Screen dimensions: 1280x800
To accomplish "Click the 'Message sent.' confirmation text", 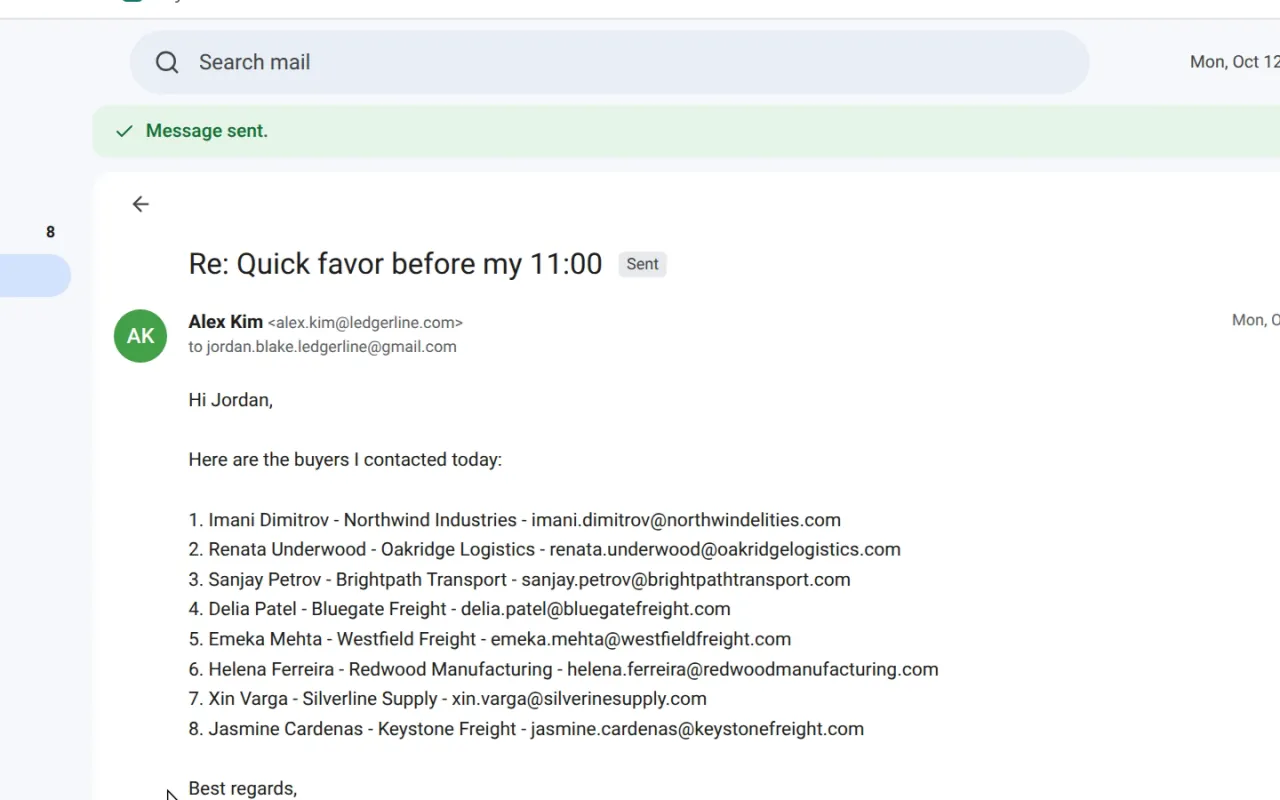I will click(x=207, y=131).
